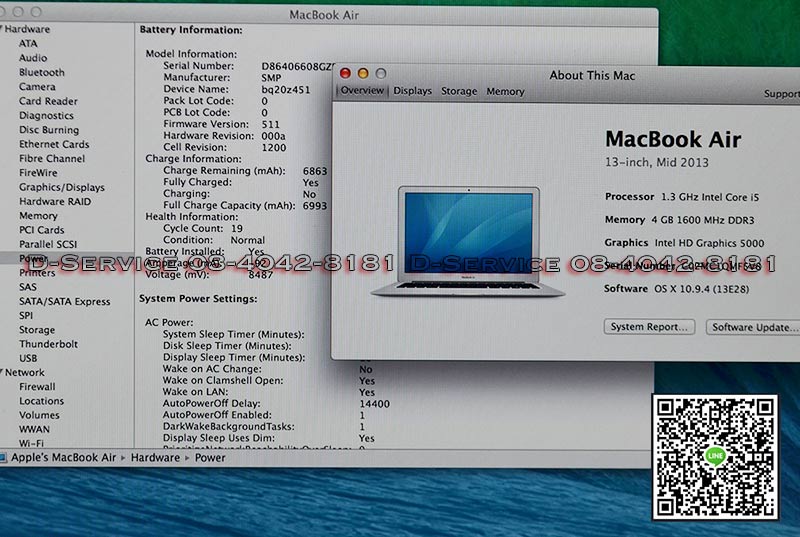Open the Card Reader entry
Viewport: 800px width, 537px height.
[48, 101]
